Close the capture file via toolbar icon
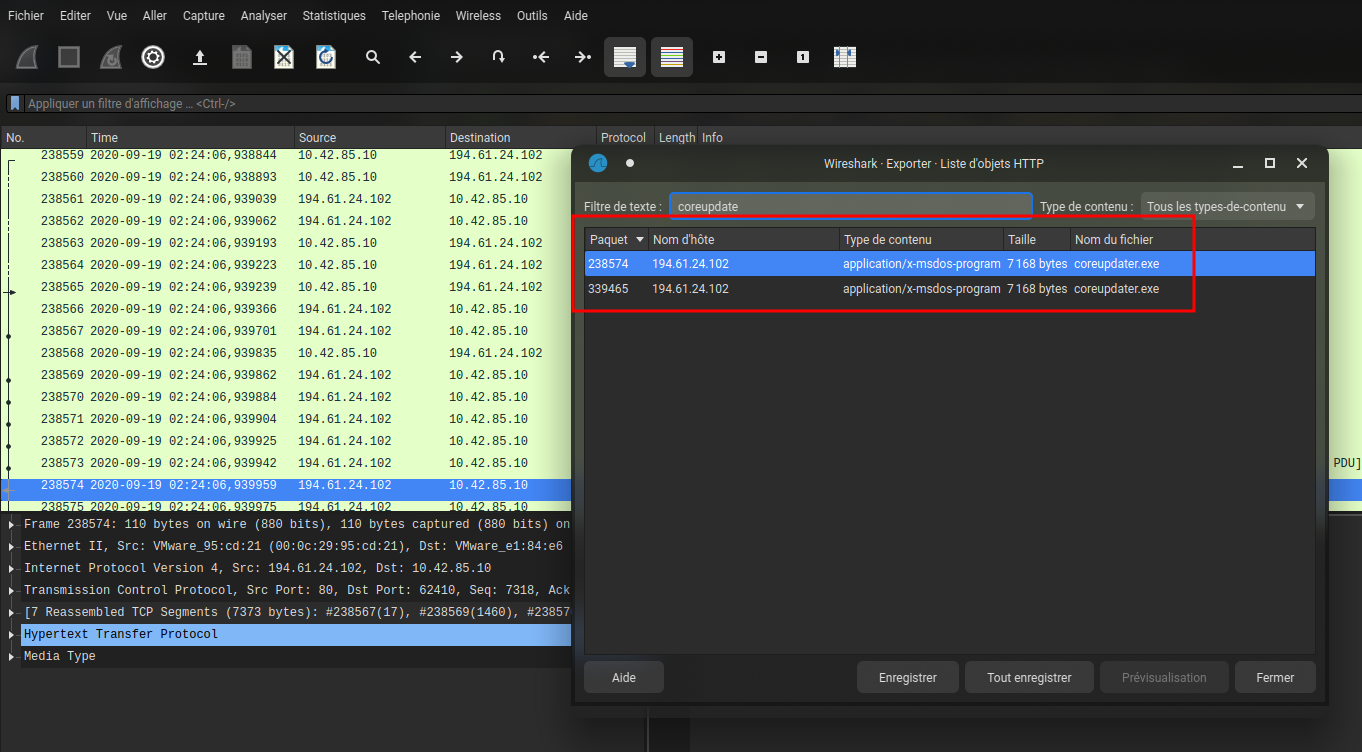This screenshot has height=752, width=1362. tap(284, 57)
